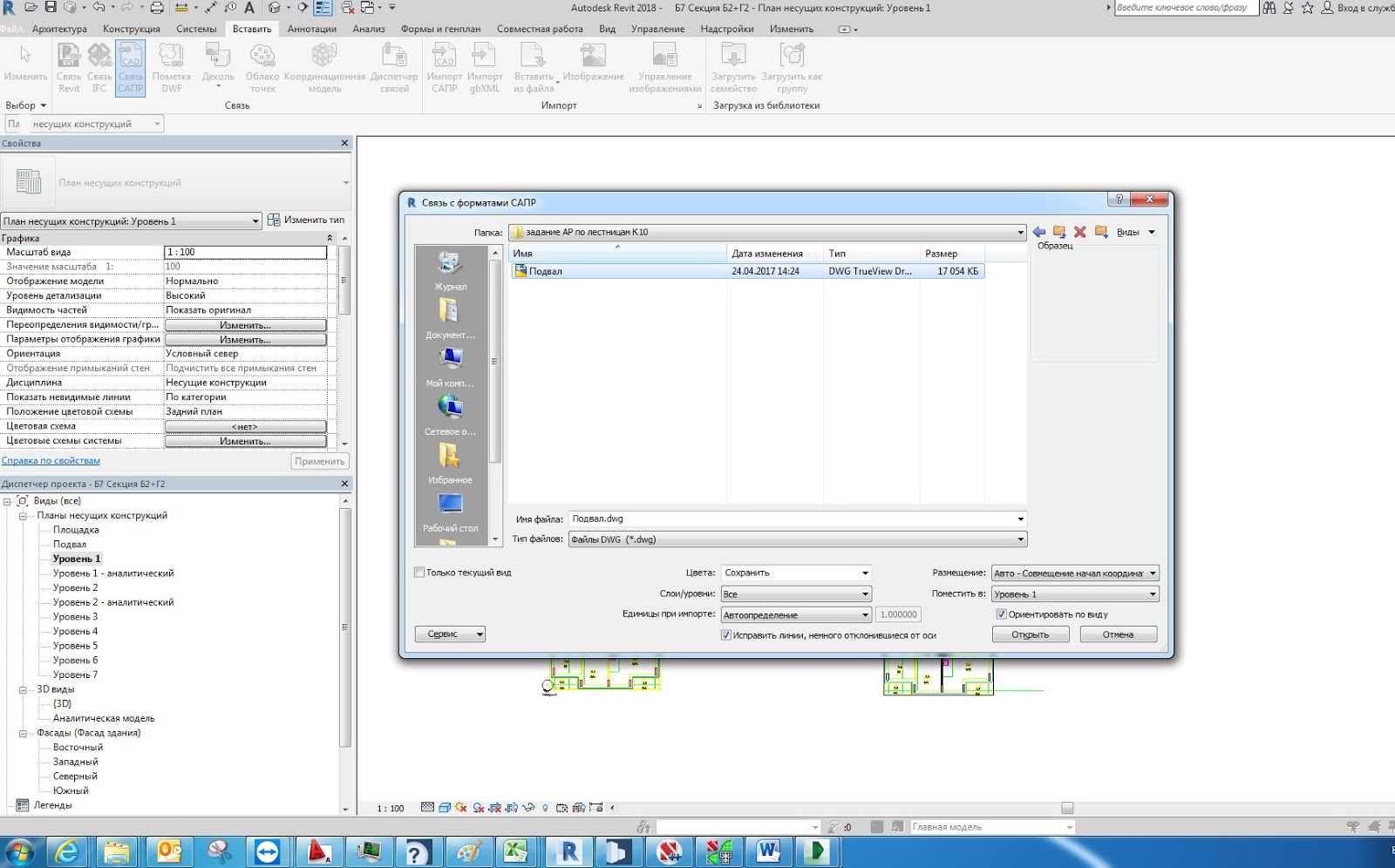Open the Слои/уровни dropdown

[x=796, y=593]
